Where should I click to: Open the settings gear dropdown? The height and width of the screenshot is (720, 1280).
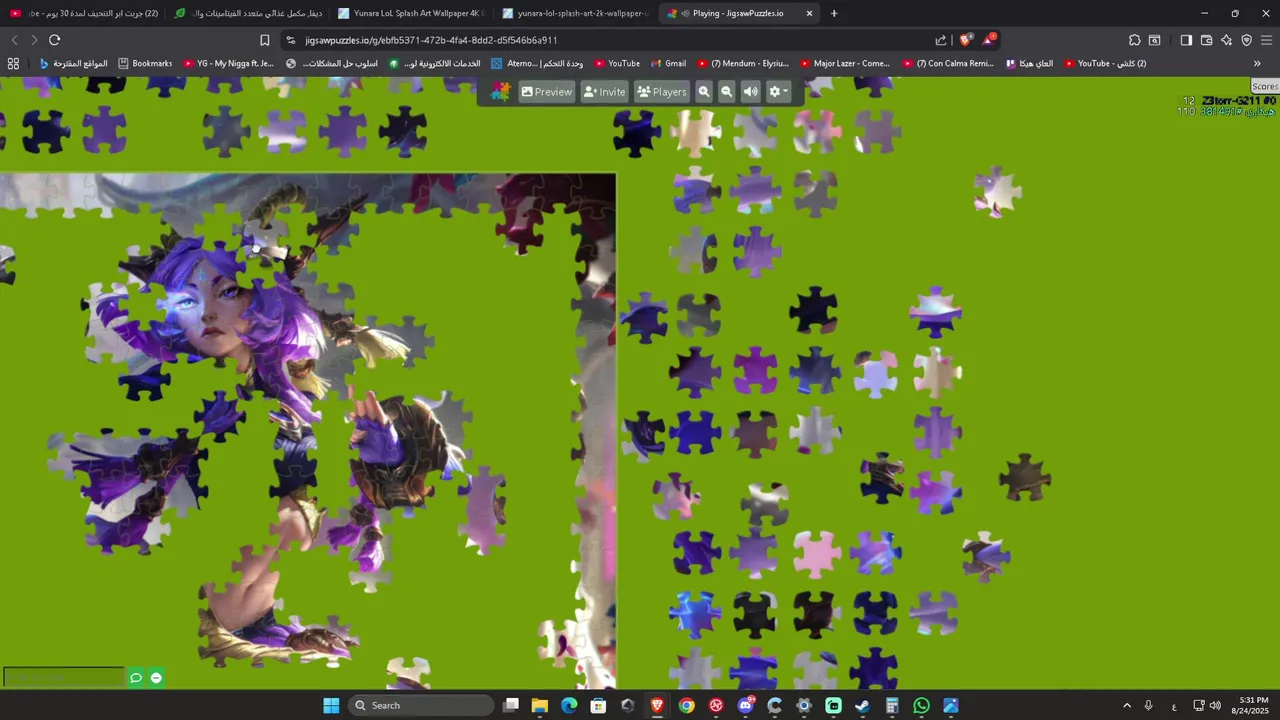pos(778,91)
